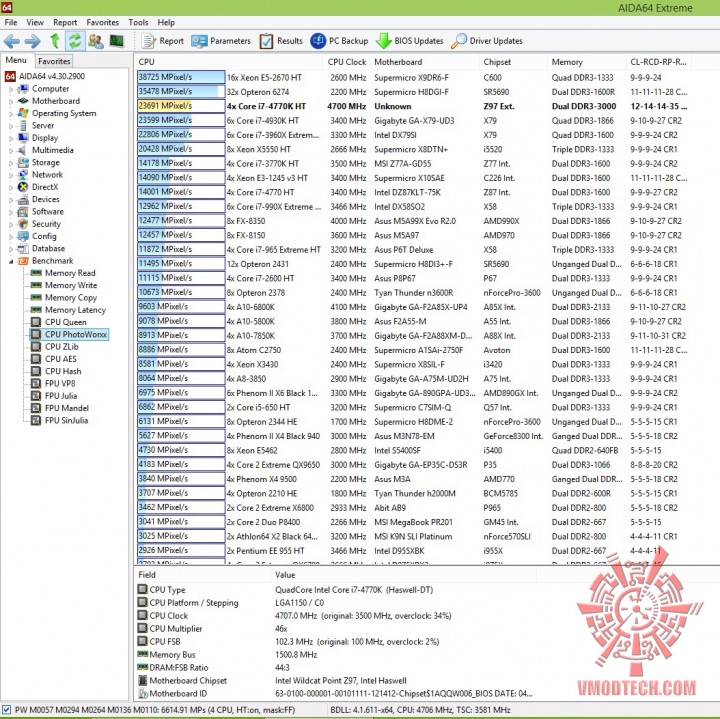Image resolution: width=720 pixels, height=719 pixels.
Task: Click the users icon in toolbar
Action: (96, 41)
